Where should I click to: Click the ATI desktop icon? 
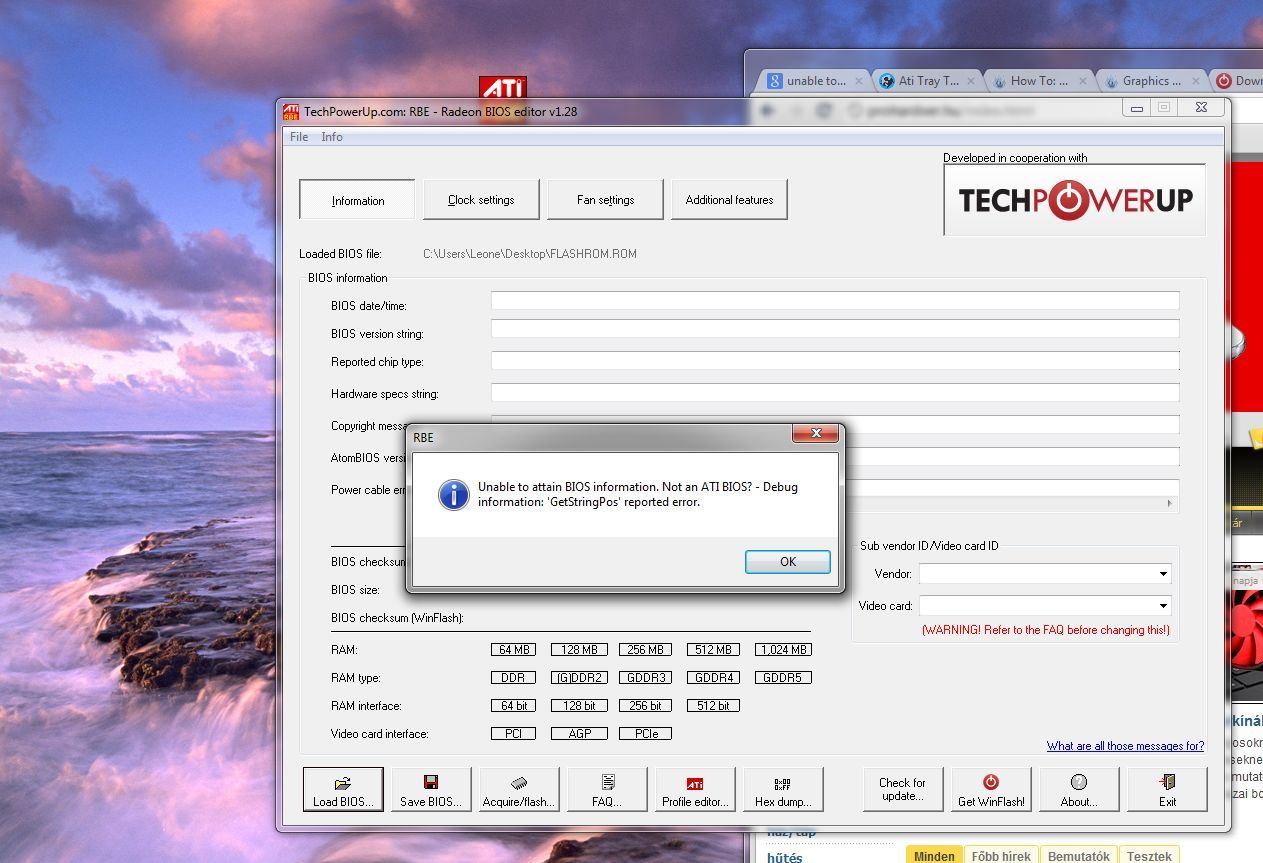coord(503,87)
